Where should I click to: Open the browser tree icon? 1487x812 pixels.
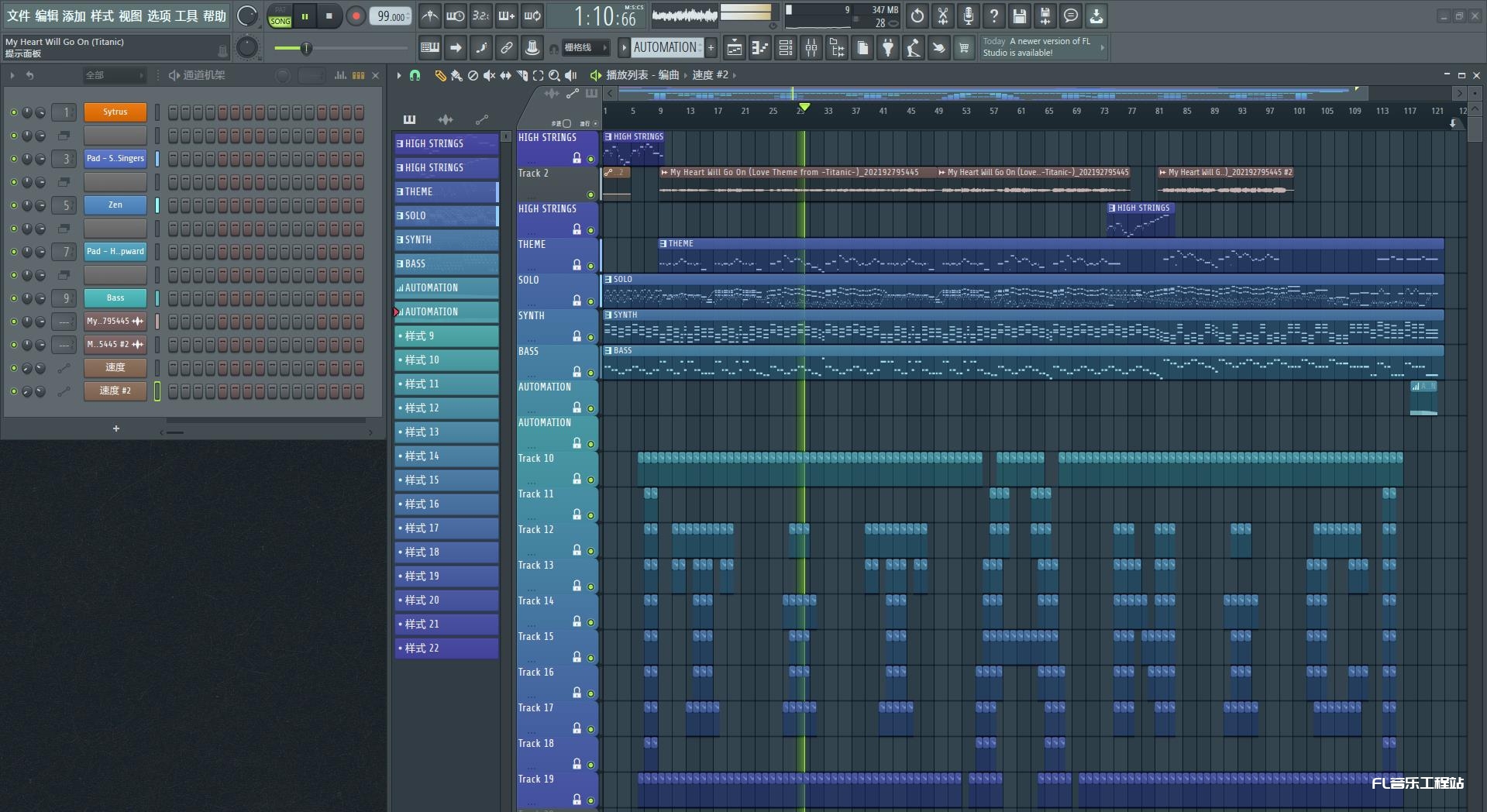tap(837, 48)
